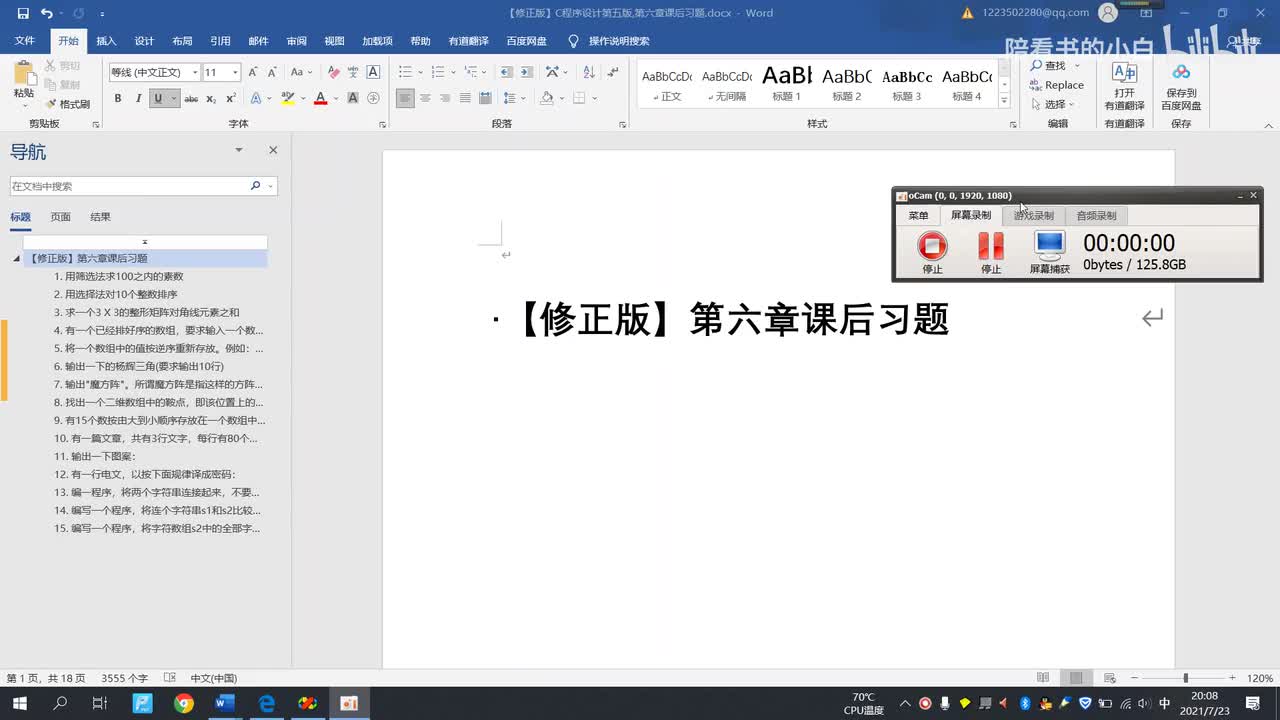Justify paragraph text
This screenshot has height=720, width=1280.
(x=465, y=98)
